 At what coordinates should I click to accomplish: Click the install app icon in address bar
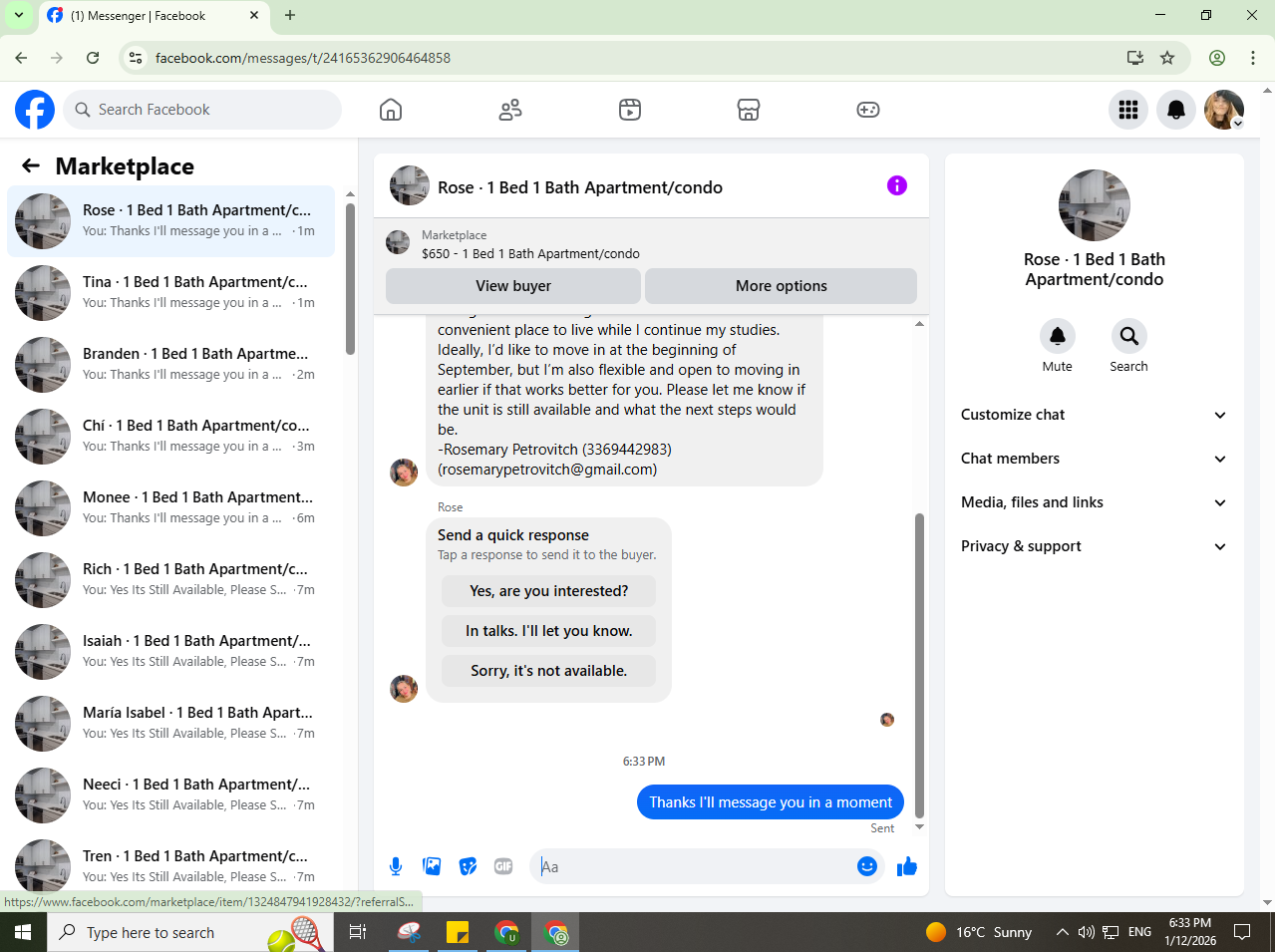[x=1134, y=58]
